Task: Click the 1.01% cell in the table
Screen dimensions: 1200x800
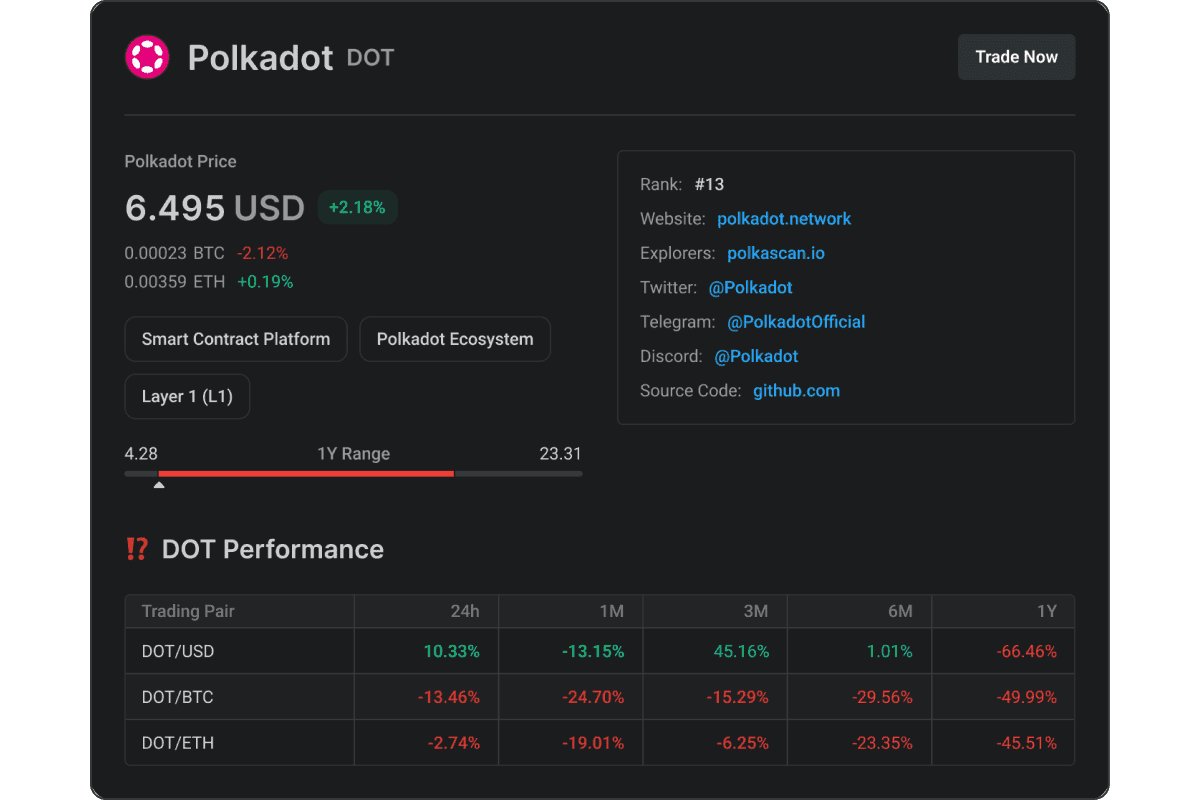Action: [x=889, y=651]
